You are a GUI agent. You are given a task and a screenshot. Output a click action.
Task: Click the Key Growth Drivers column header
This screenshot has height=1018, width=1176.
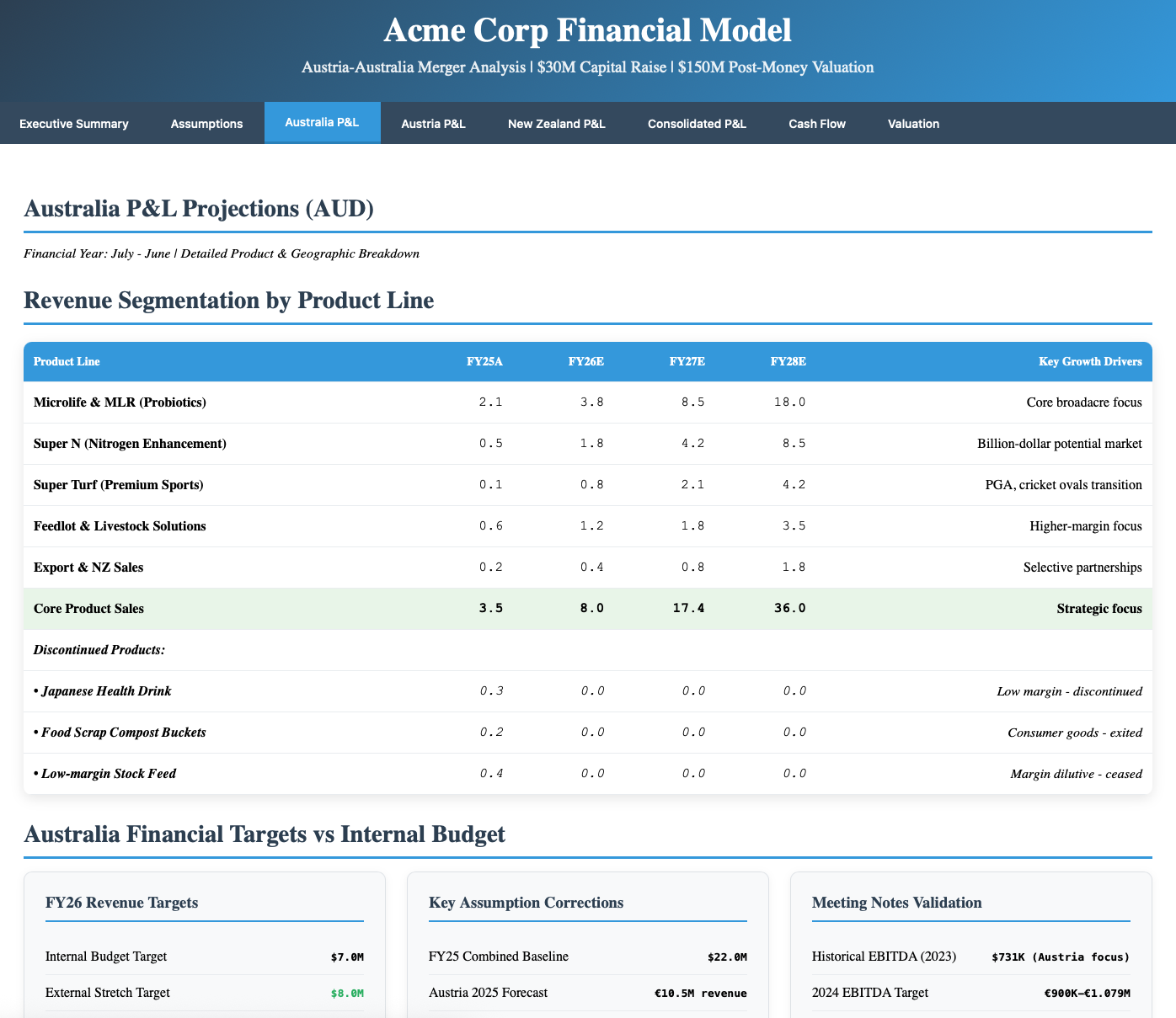pos(1090,362)
